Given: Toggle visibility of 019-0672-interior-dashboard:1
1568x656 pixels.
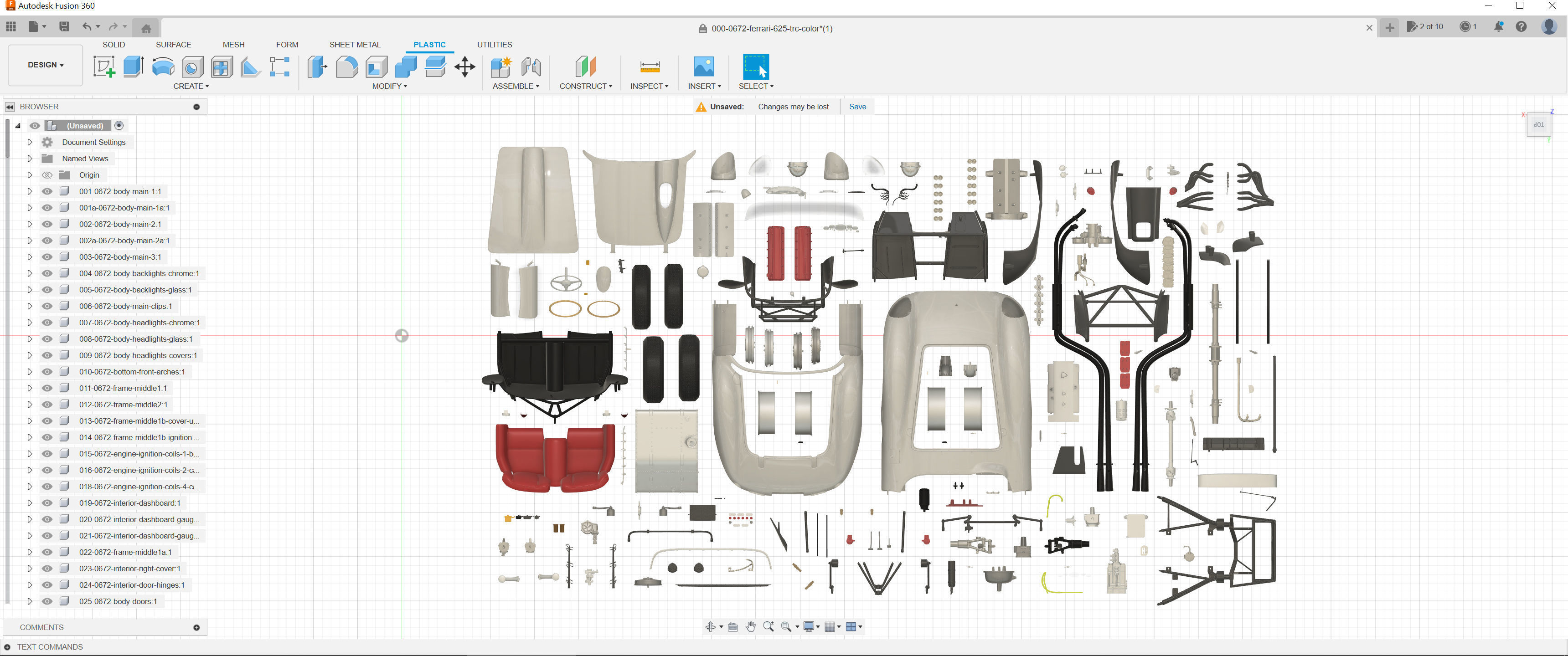Looking at the screenshot, I should [x=47, y=503].
